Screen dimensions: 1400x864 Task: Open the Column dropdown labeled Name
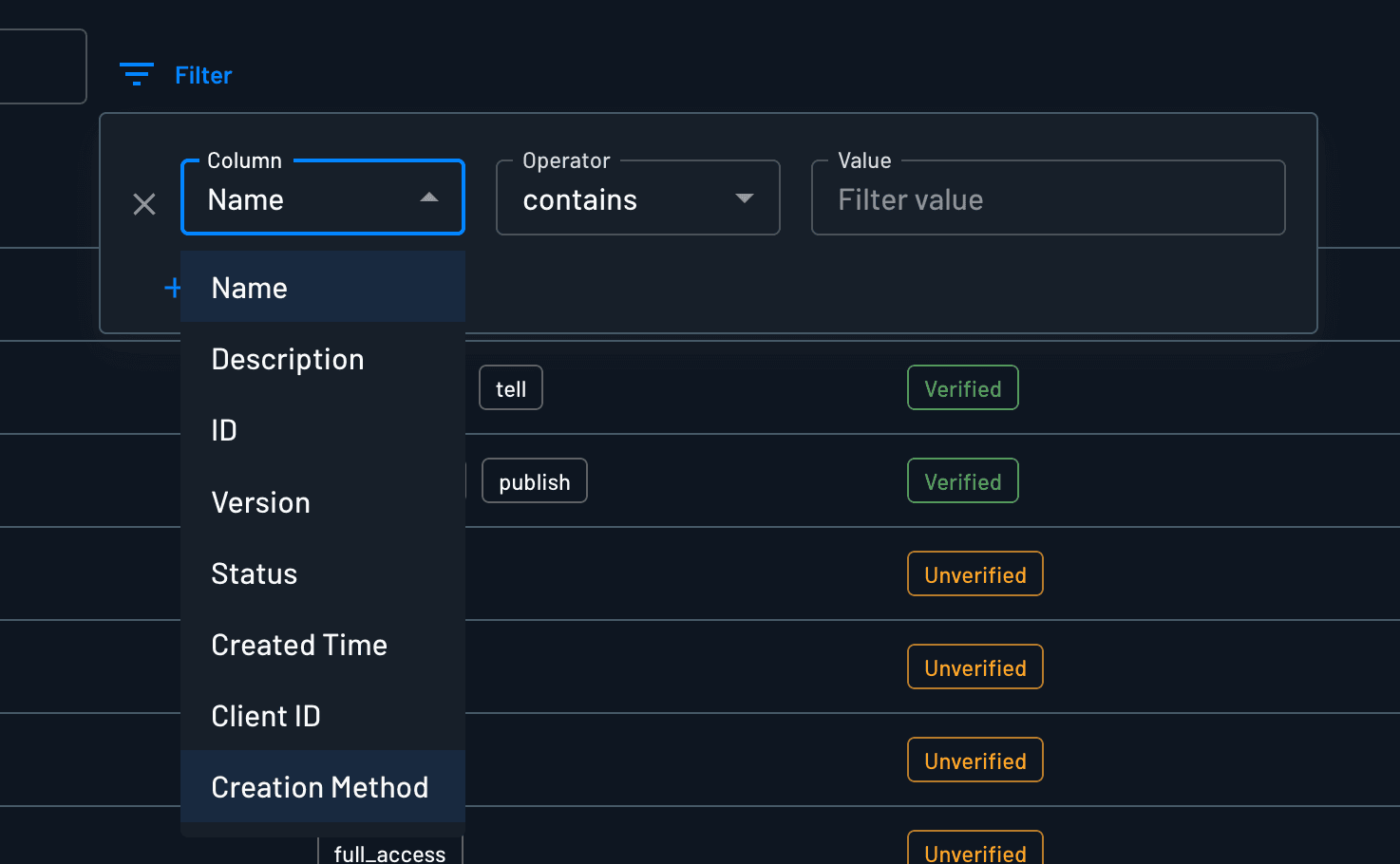tap(304, 198)
